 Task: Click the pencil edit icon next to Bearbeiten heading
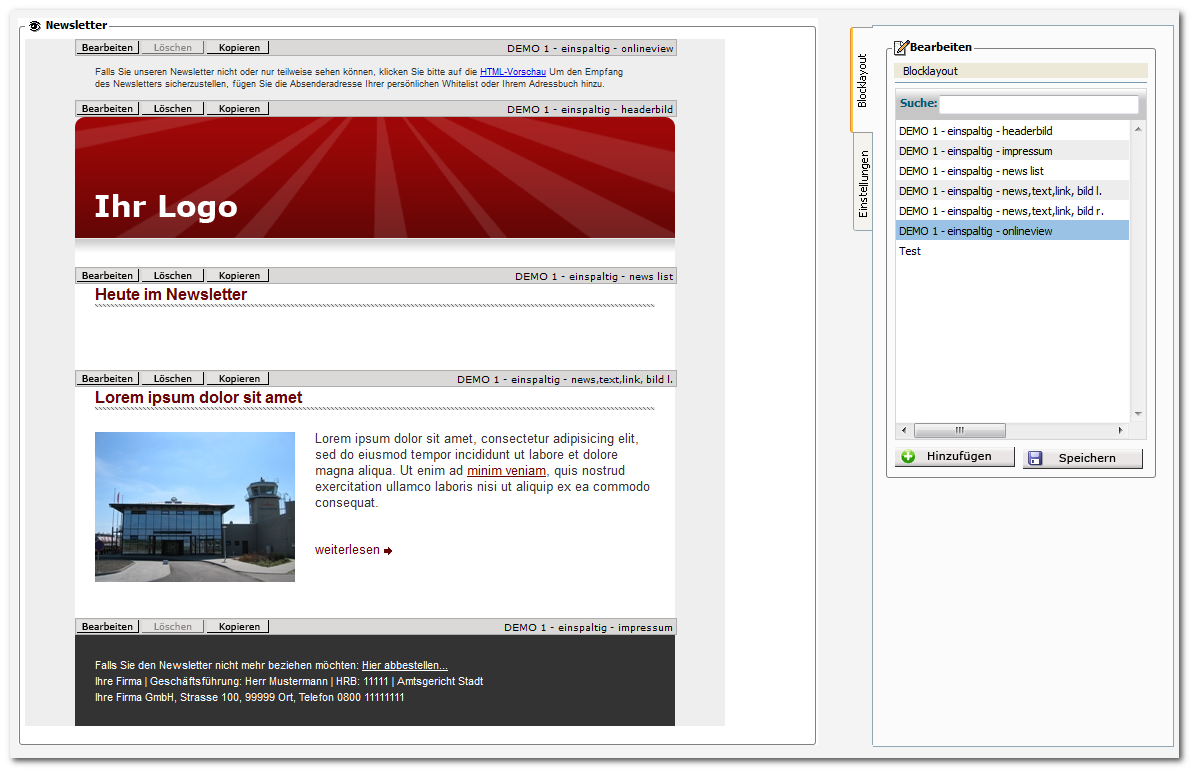[x=901, y=48]
